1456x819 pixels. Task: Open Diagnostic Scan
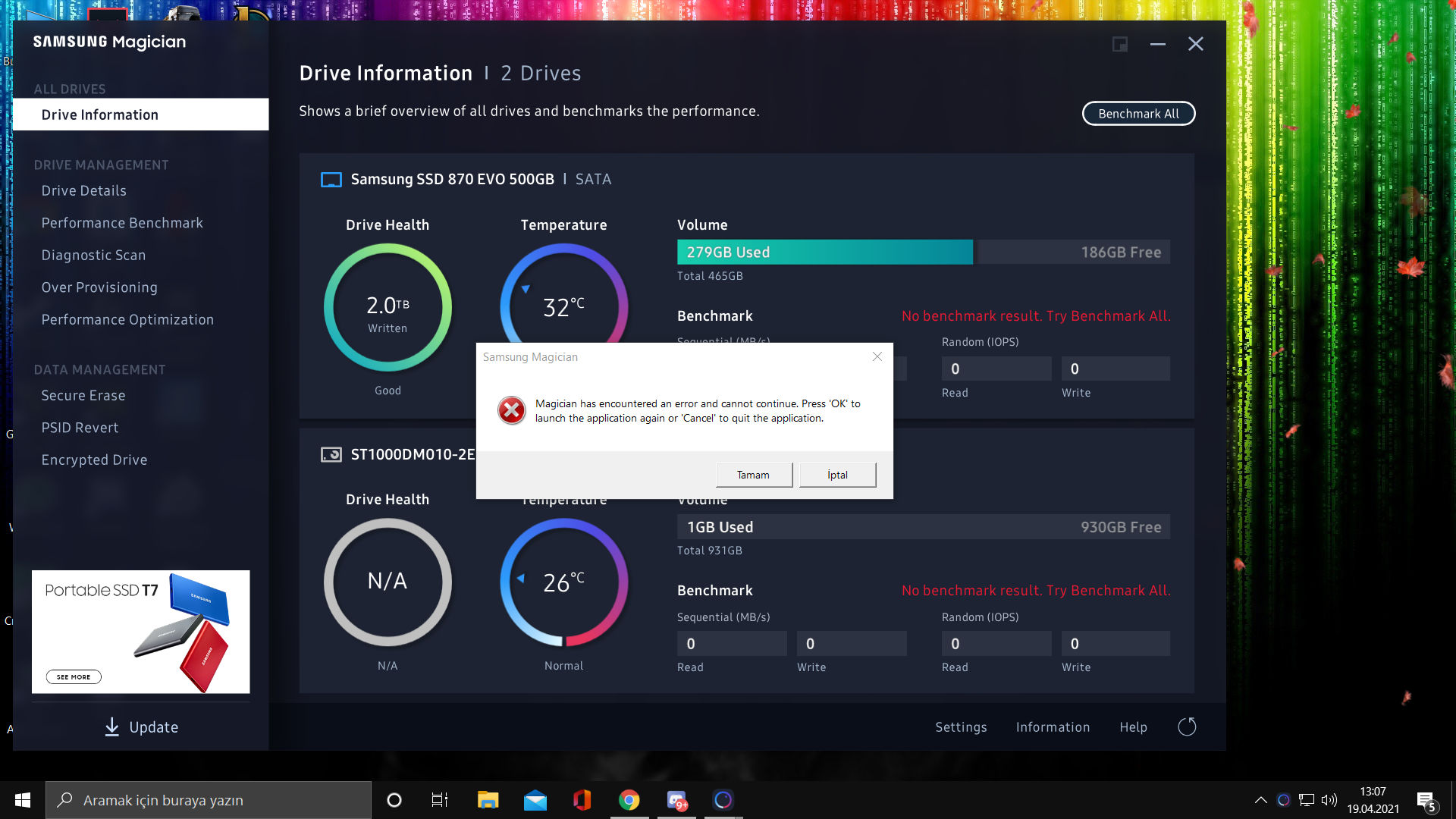(93, 256)
